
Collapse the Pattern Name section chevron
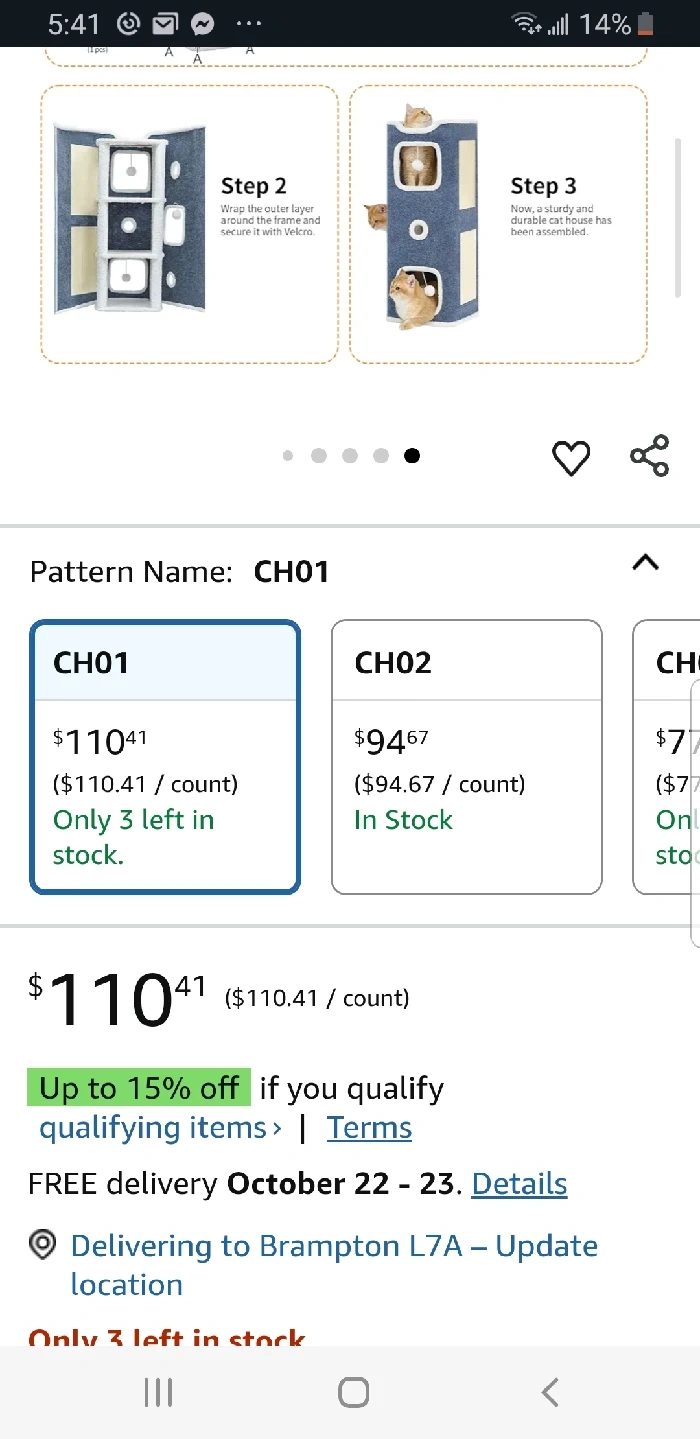pos(646,563)
